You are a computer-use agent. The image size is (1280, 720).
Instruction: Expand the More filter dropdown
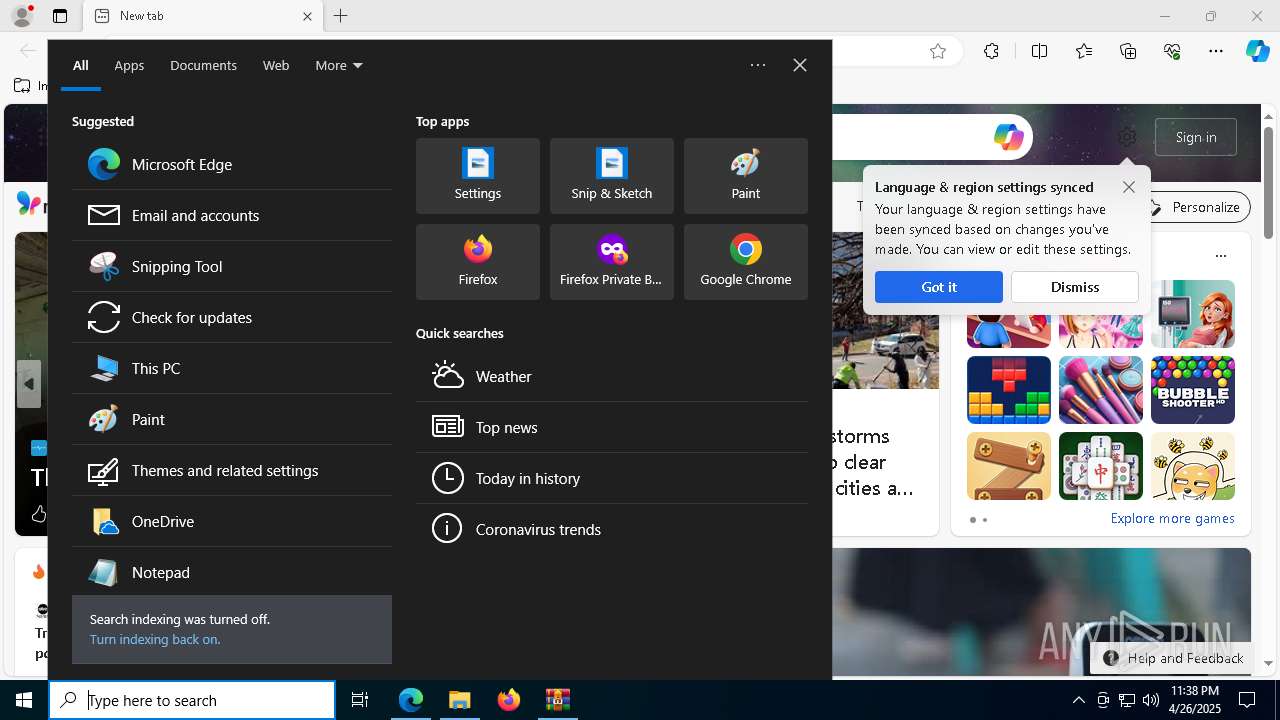pyautogui.click(x=339, y=65)
